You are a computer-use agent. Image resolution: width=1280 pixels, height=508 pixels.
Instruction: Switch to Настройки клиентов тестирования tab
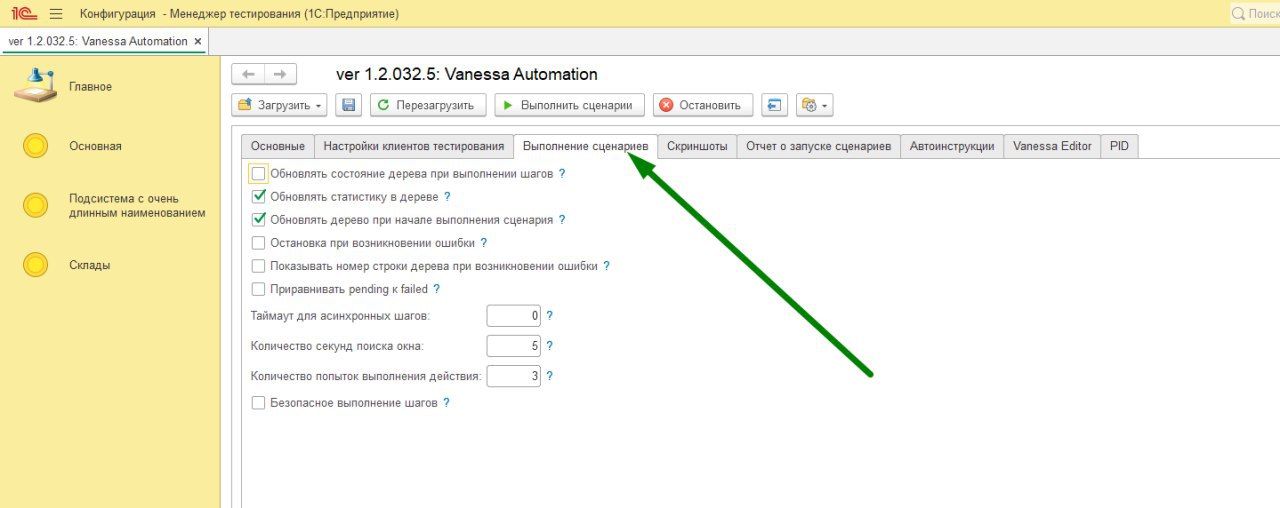tap(413, 146)
